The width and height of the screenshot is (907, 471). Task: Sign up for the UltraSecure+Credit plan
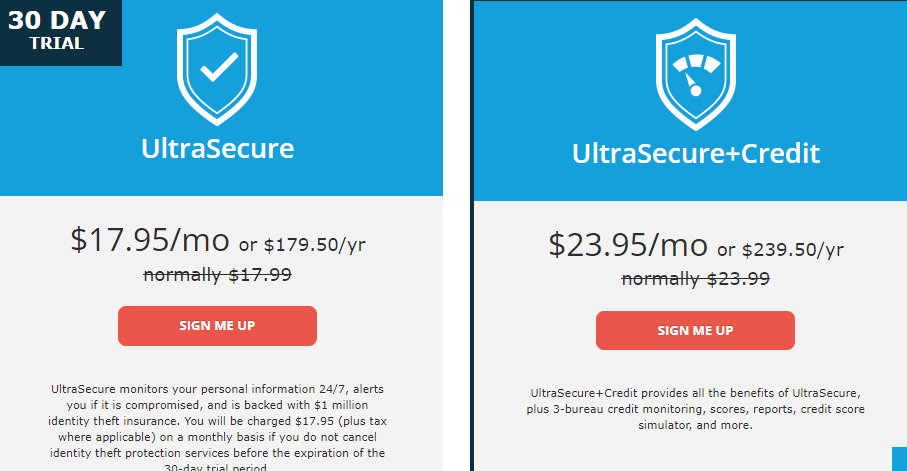tap(695, 330)
